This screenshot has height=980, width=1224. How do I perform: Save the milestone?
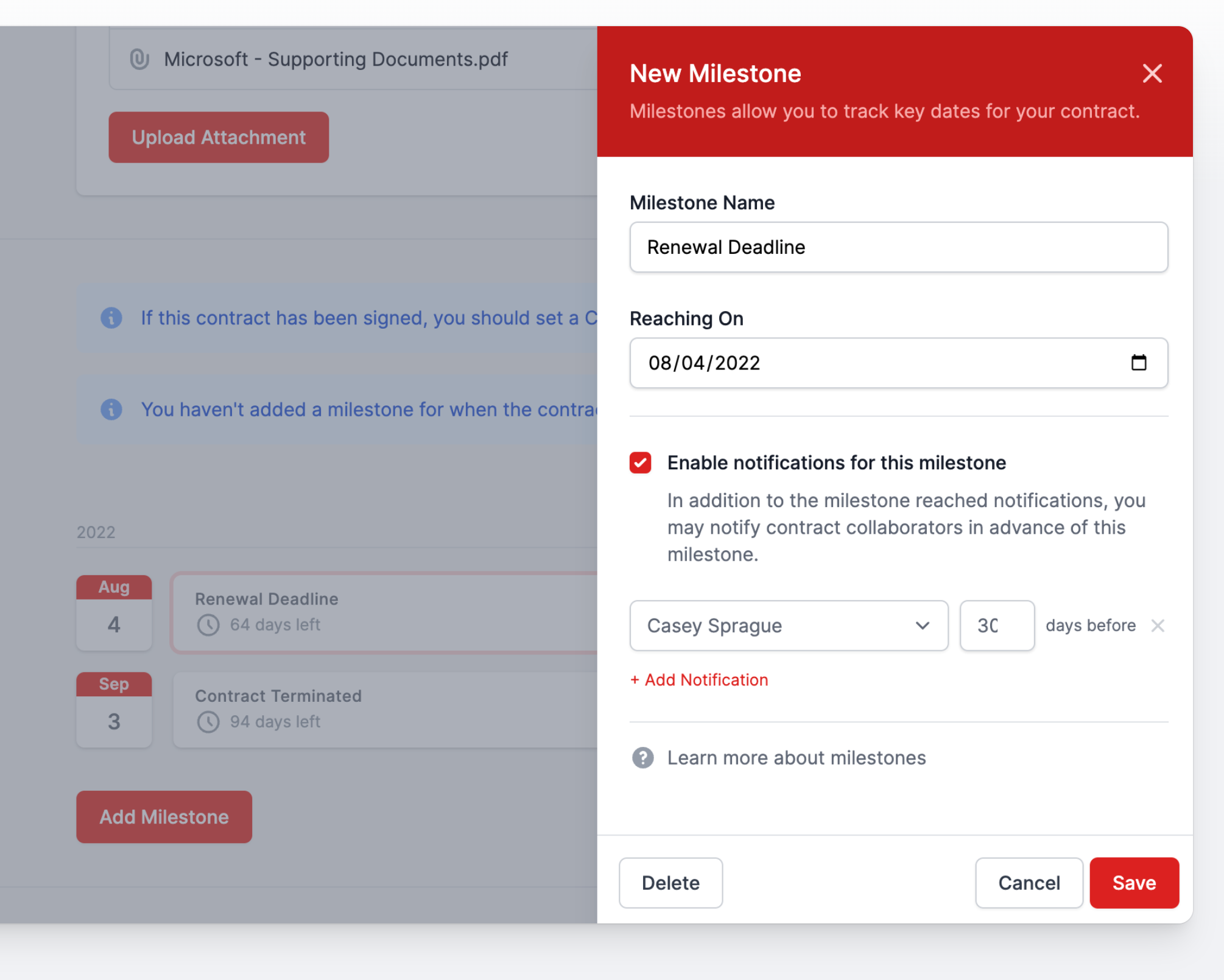coord(1133,883)
